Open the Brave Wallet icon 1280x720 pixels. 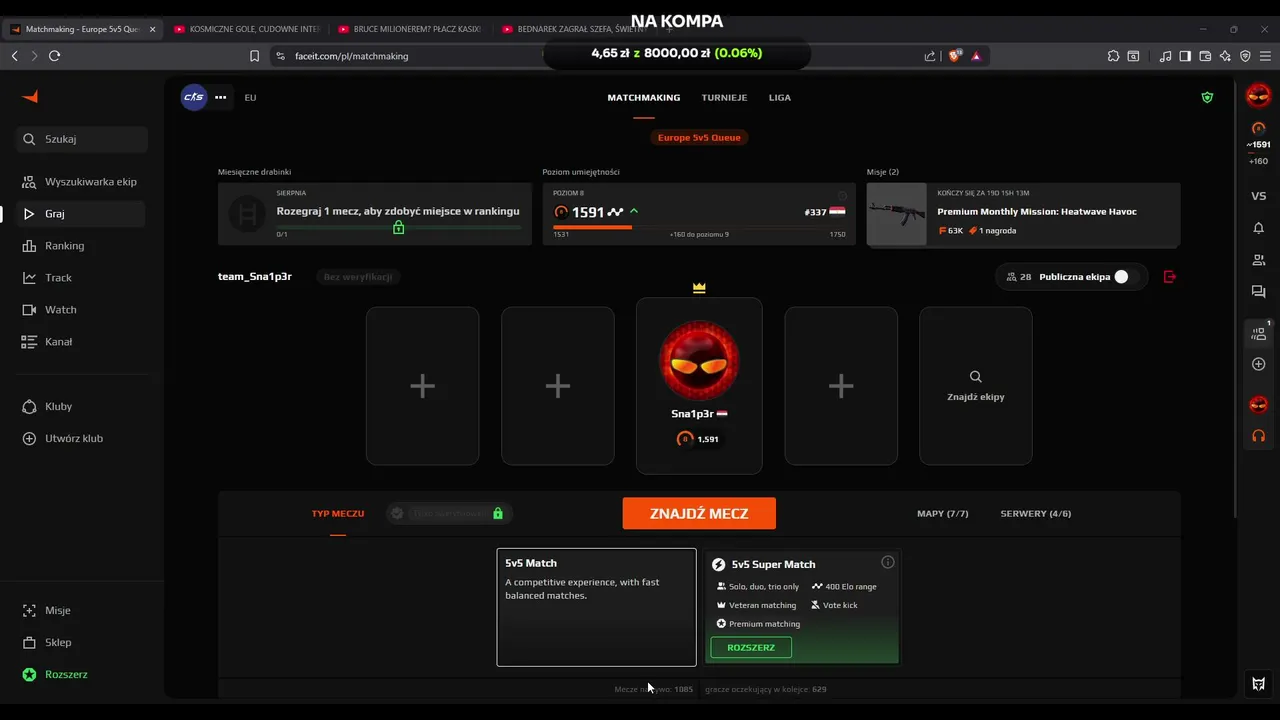(1205, 56)
